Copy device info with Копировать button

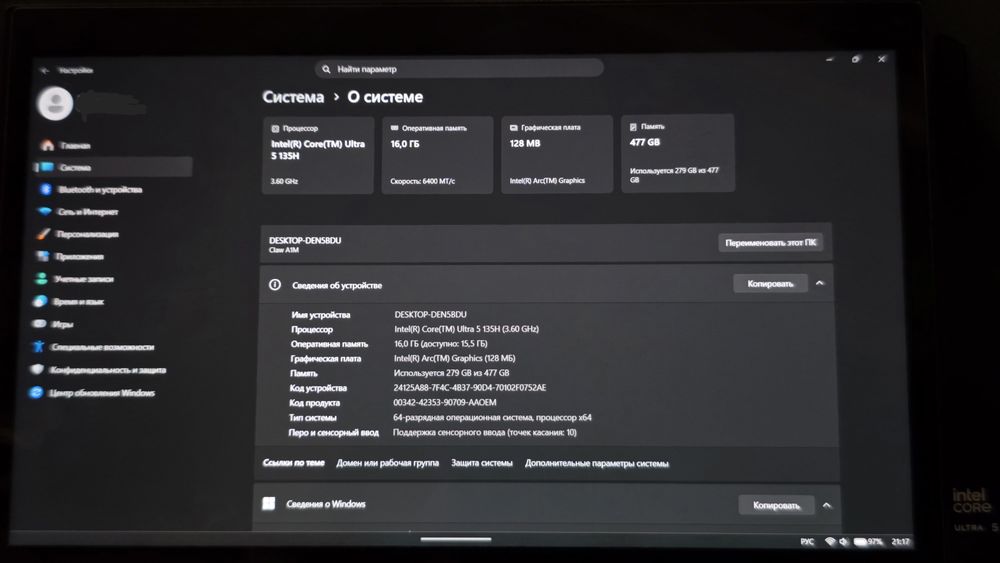click(x=770, y=283)
